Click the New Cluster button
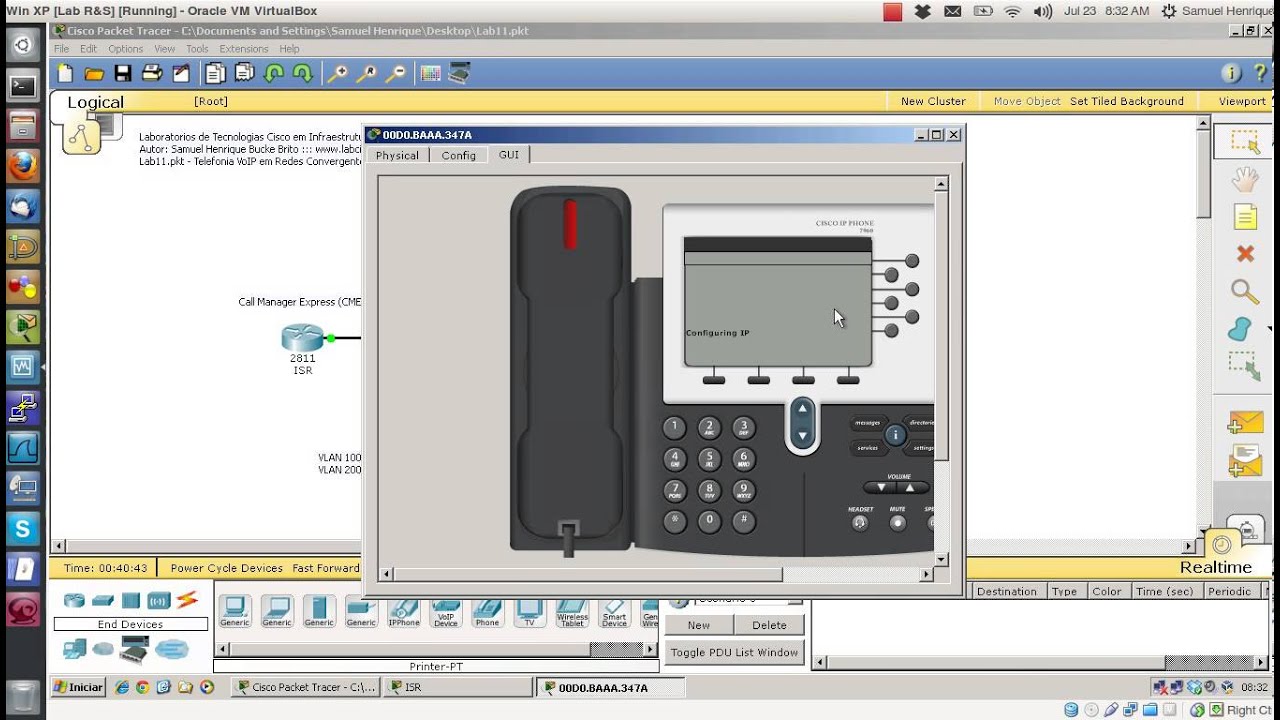This screenshot has height=720, width=1280. pos(933,101)
